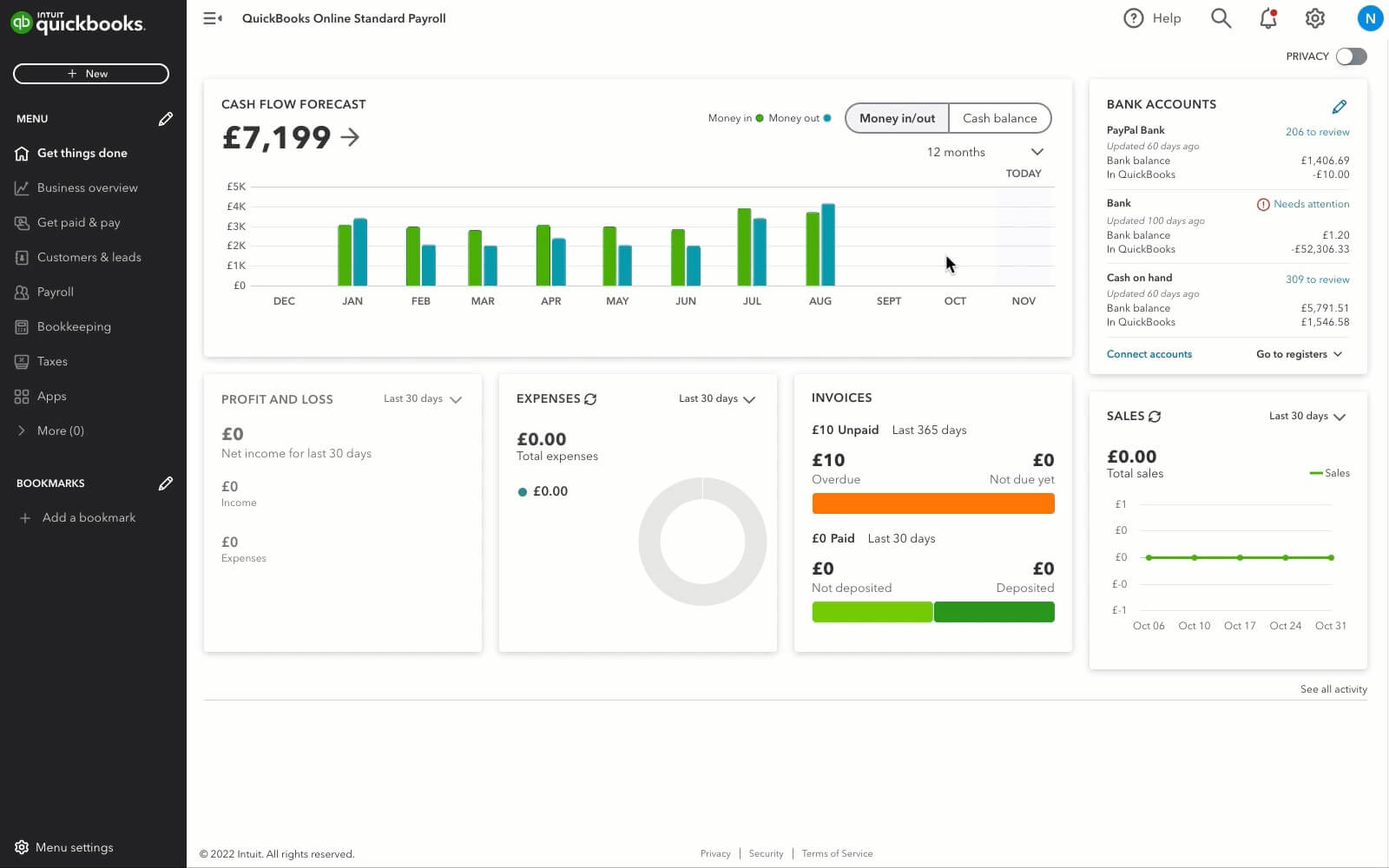Screen dimensions: 1389x868
Task: Open the notifications bell
Action: 1267,18
